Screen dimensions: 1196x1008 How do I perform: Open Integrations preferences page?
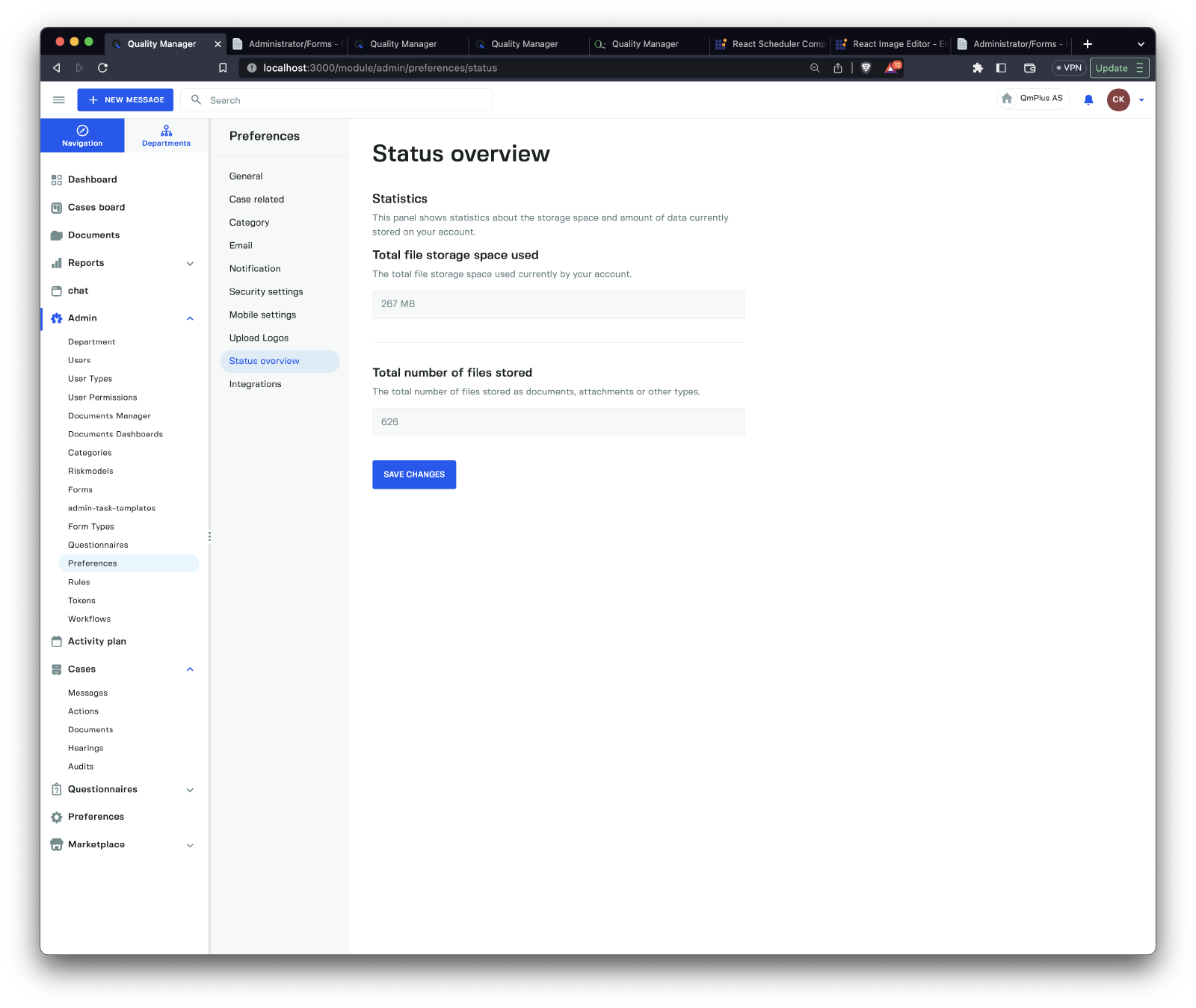click(x=255, y=384)
